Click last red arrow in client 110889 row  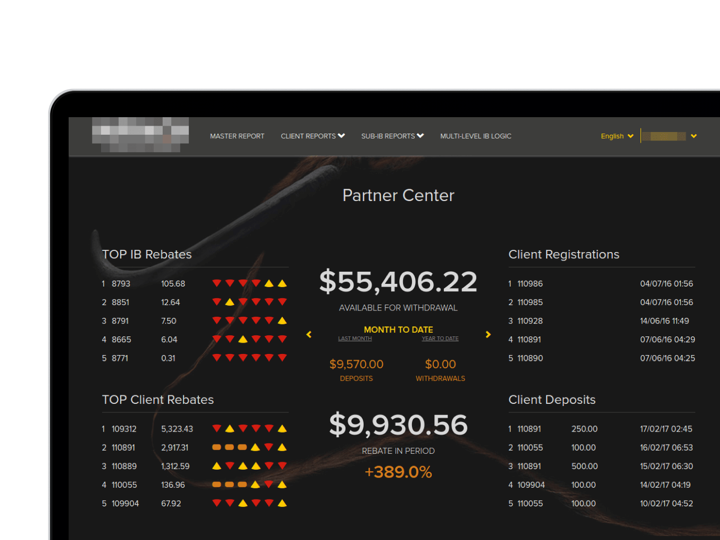pyautogui.click(x=282, y=466)
